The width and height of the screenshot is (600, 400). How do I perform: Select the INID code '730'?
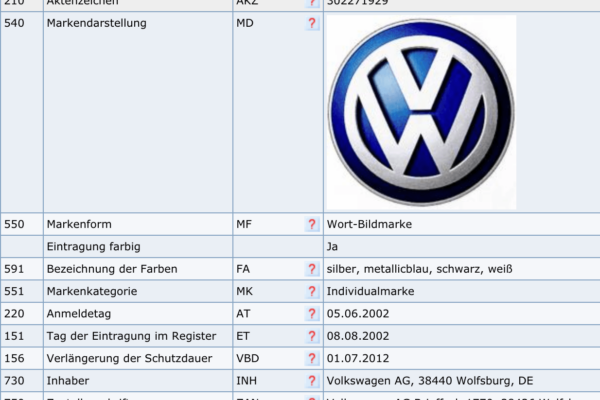point(14,381)
